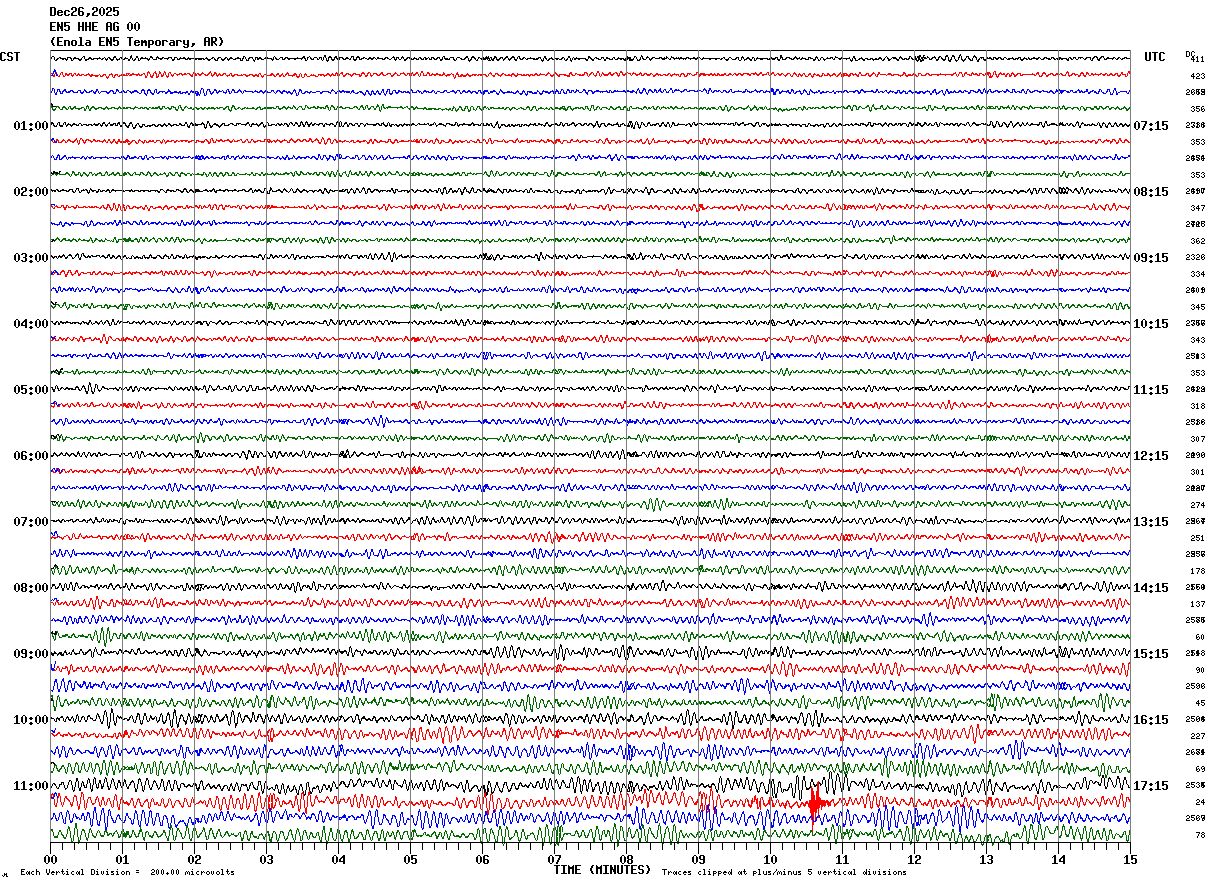Click the TIME (MINUTES) axis label

click(x=603, y=870)
